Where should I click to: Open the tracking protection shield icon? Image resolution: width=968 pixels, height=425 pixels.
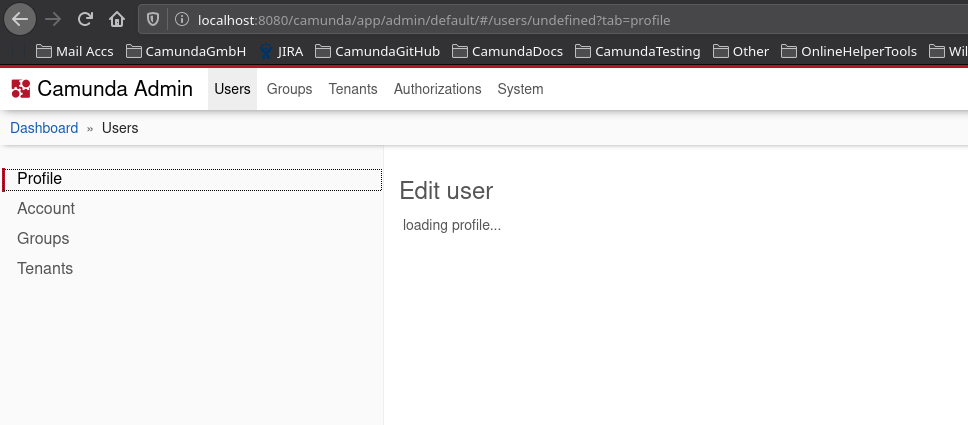(153, 19)
